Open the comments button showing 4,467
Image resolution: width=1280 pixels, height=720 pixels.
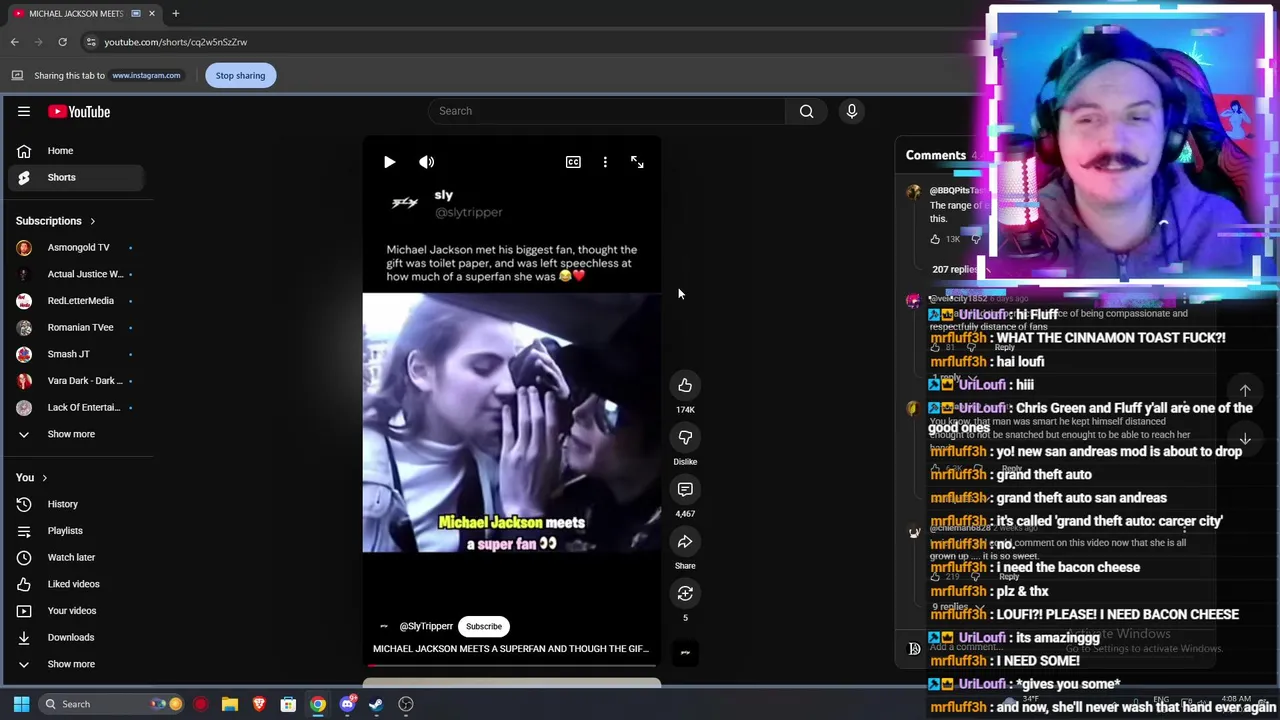pos(685,490)
